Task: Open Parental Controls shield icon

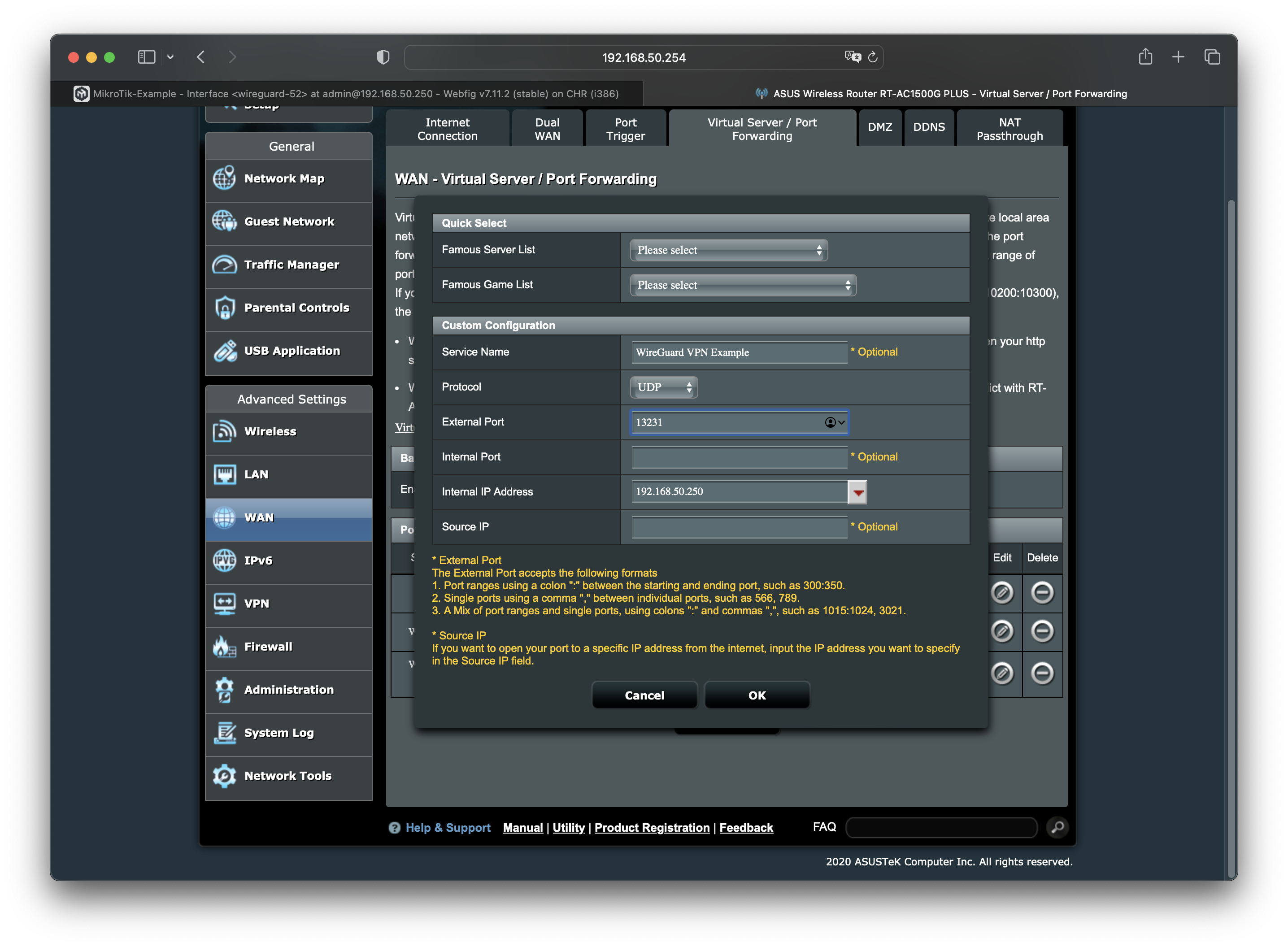Action: (x=224, y=308)
